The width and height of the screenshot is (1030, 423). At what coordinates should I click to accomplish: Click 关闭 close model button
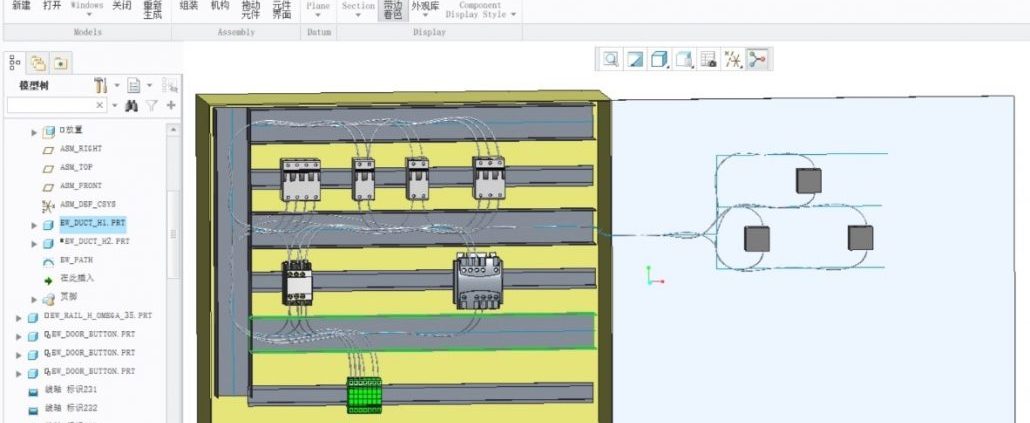coord(121,5)
